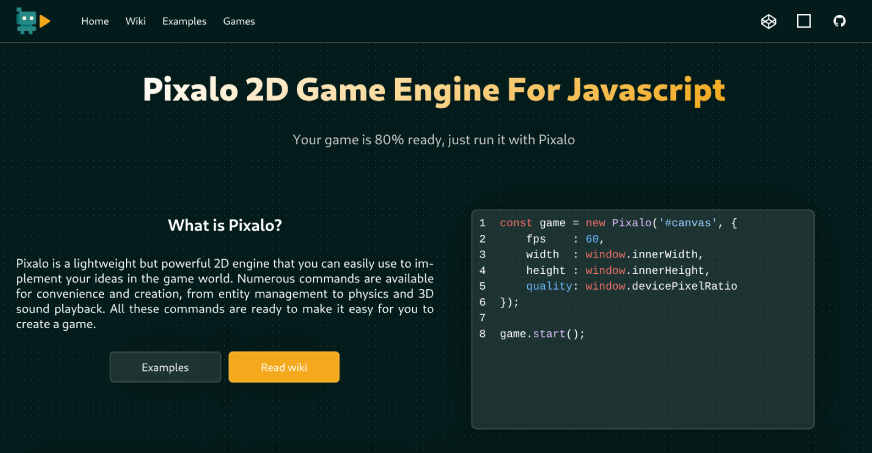Click the 'fps : 60' code line
Viewport: 872px width, 453px height.
pos(565,239)
